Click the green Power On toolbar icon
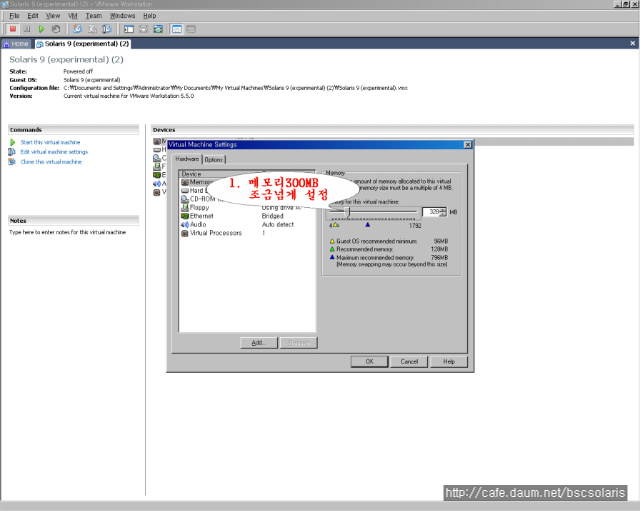Image resolution: width=640 pixels, height=511 pixels. (41, 29)
